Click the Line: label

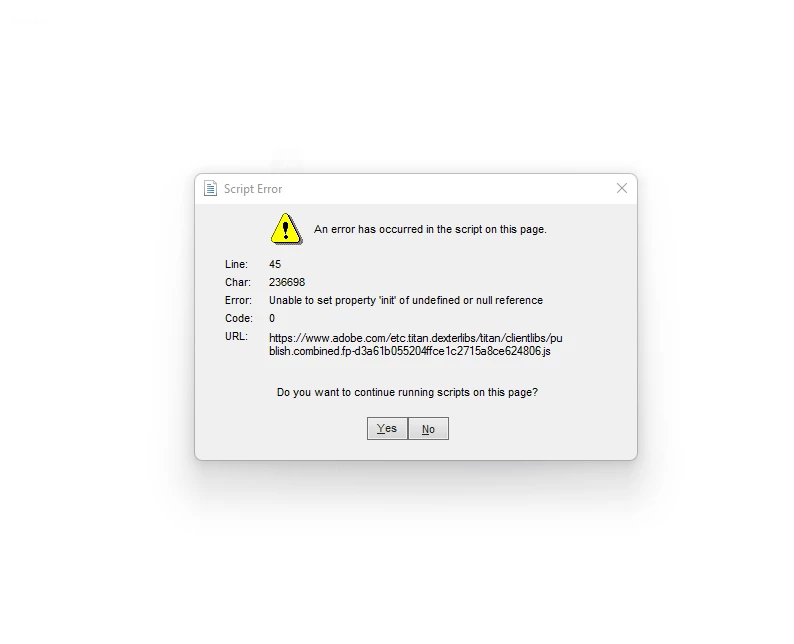[236, 264]
